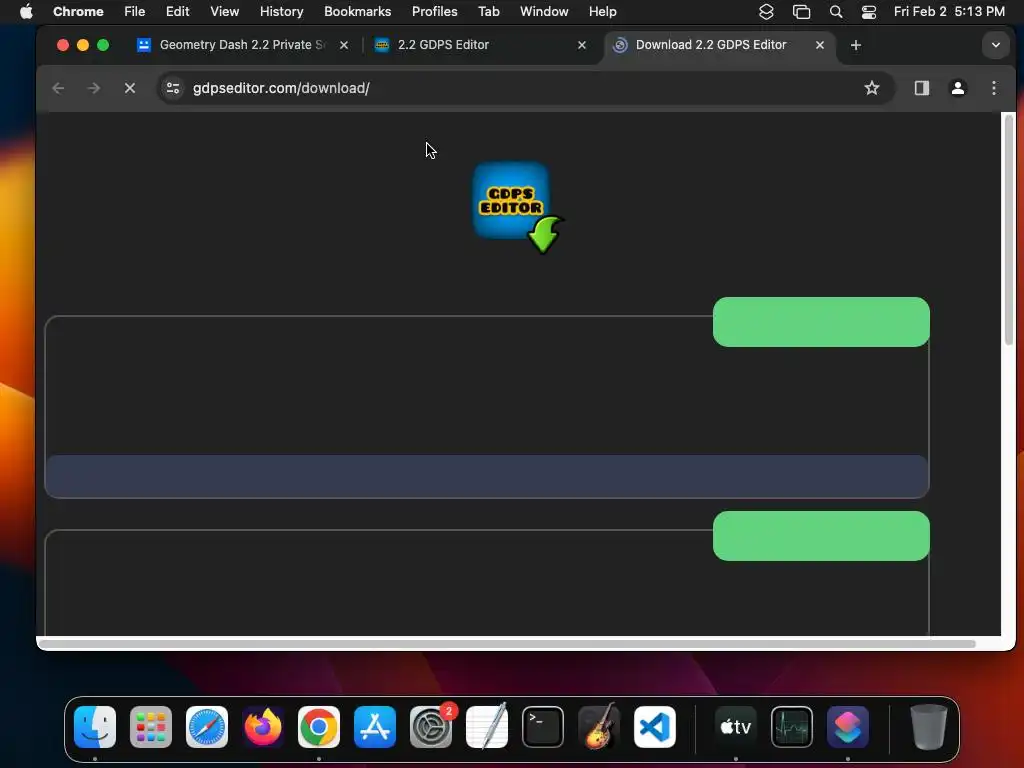
Task: Launch GarageBand from the Dock
Action: point(599,727)
